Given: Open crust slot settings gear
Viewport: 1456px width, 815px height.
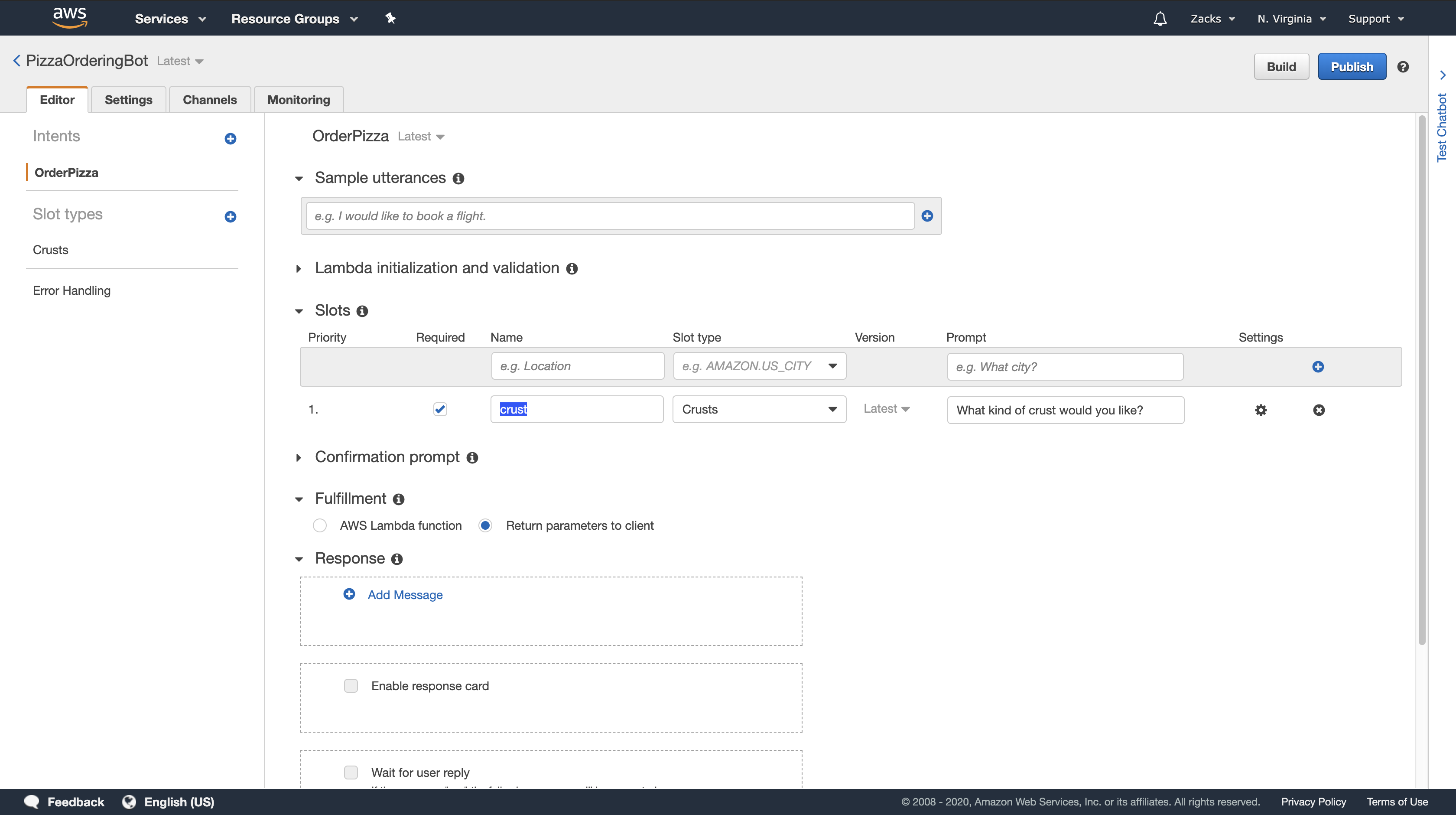Looking at the screenshot, I should pos(1261,410).
